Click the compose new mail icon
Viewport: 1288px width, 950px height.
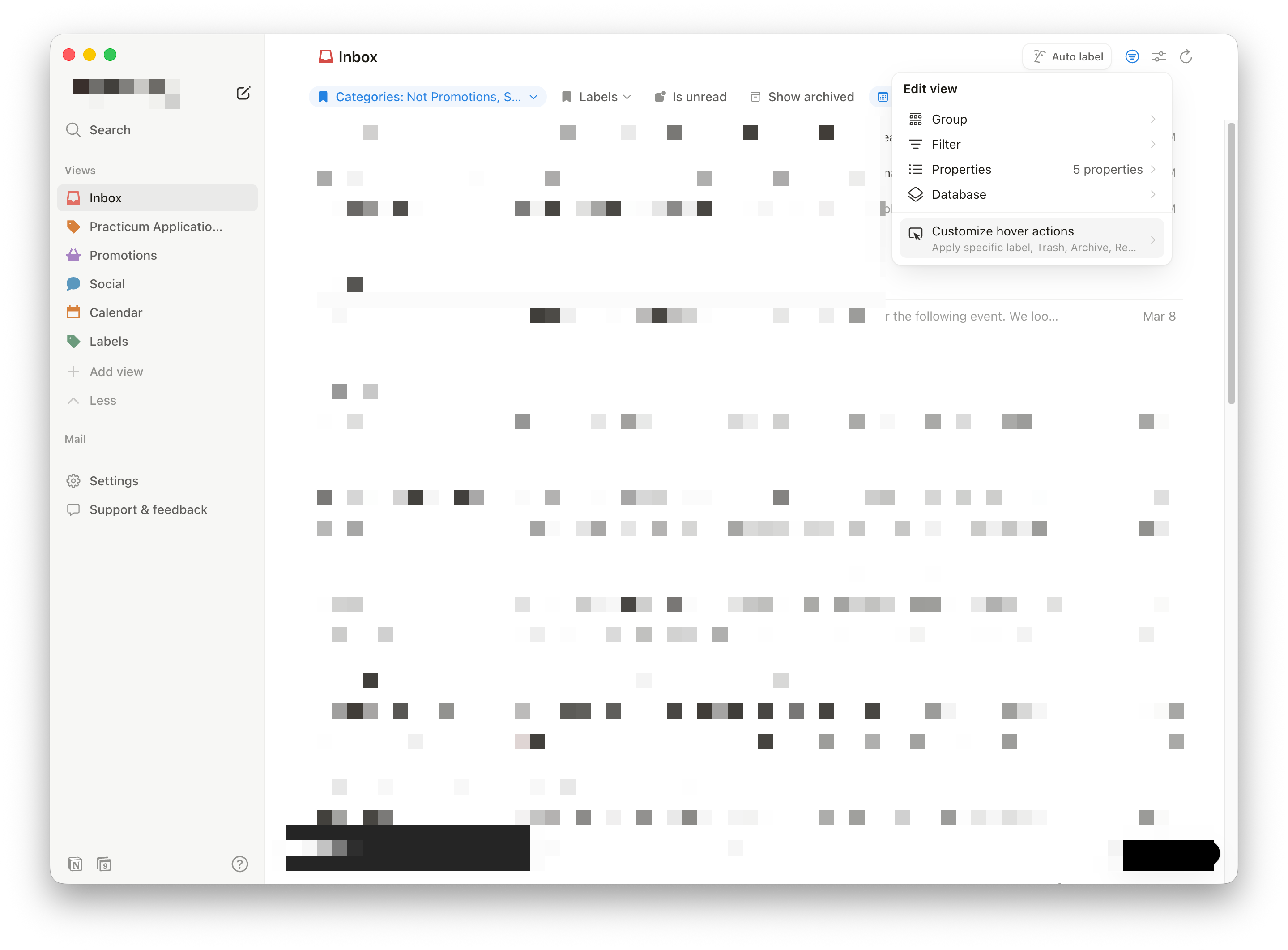pyautogui.click(x=243, y=93)
